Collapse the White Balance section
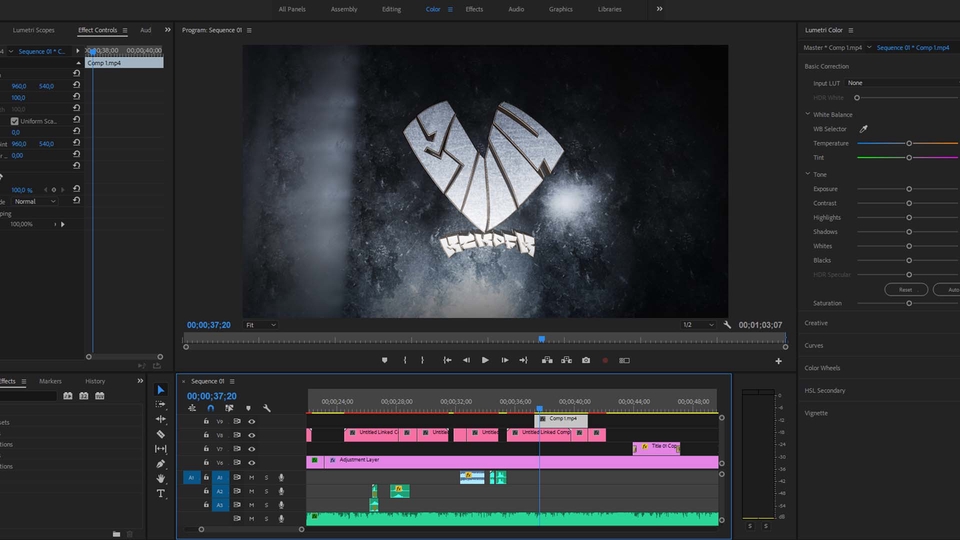 point(808,114)
